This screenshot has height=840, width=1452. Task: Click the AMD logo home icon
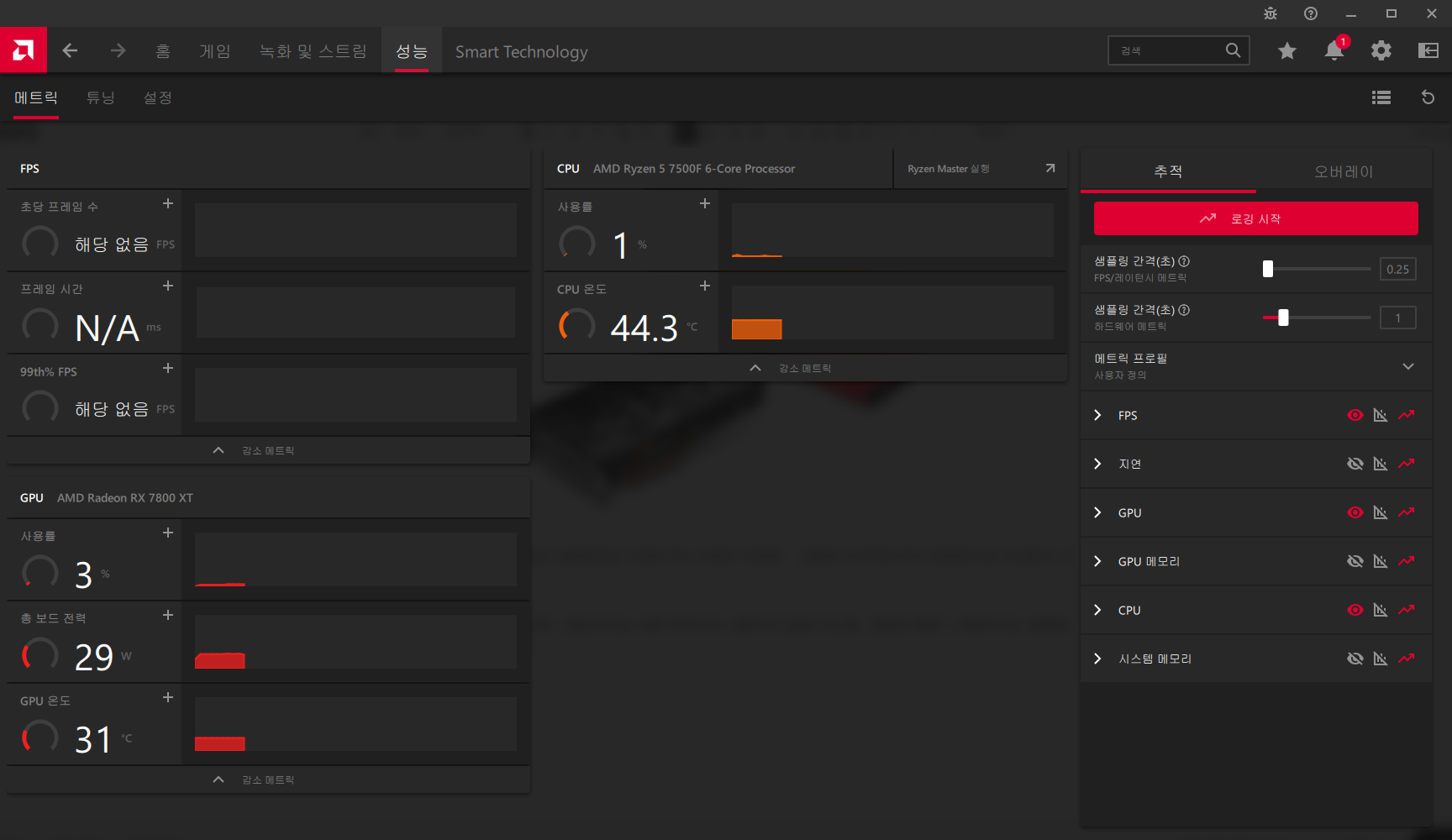24,50
